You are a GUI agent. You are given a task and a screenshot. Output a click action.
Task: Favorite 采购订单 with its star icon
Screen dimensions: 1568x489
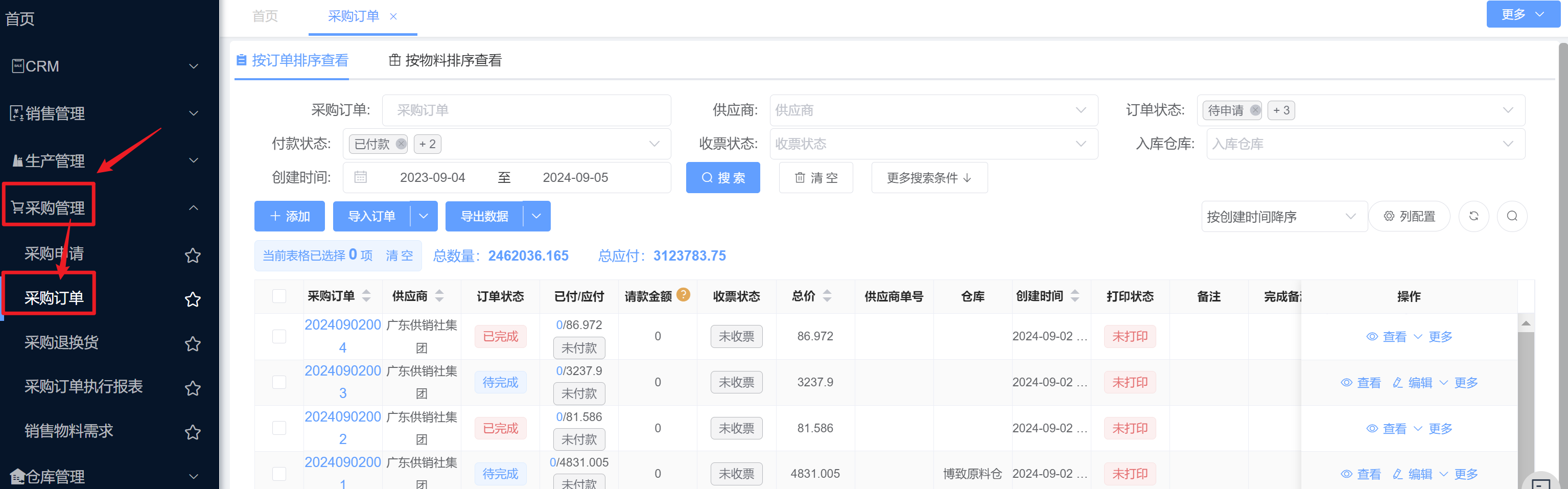192,299
